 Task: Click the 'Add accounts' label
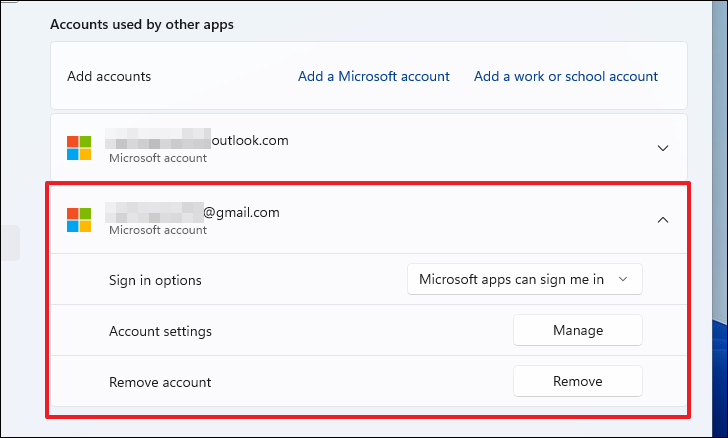pyautogui.click(x=109, y=76)
